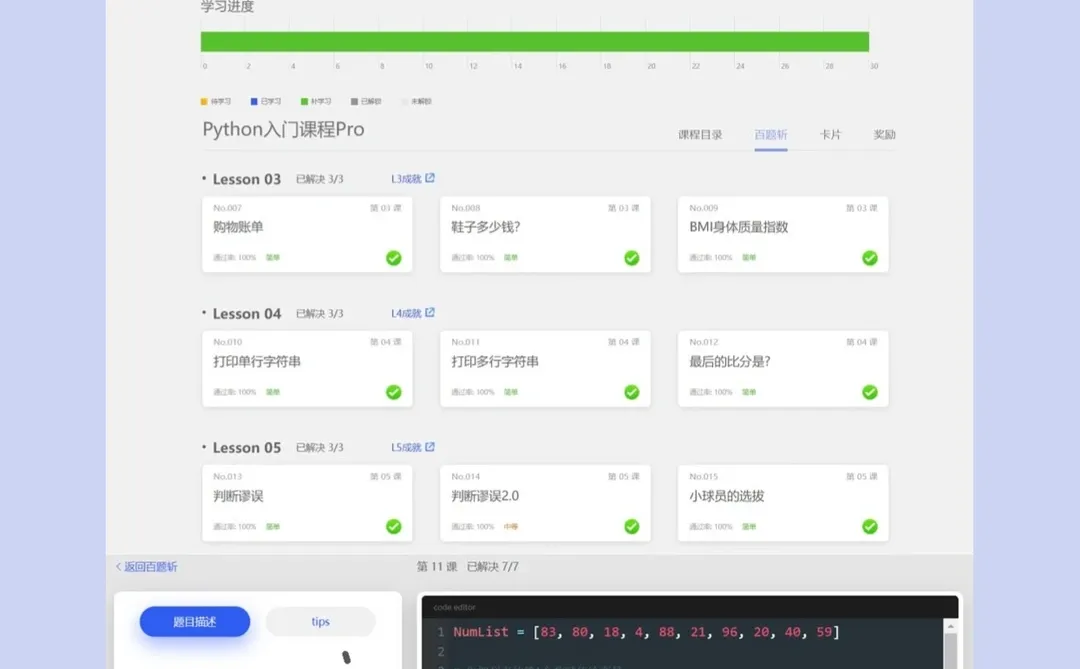Click the green checkmark on 购物账单 card
The width and height of the screenshot is (1080, 669).
pos(393,258)
